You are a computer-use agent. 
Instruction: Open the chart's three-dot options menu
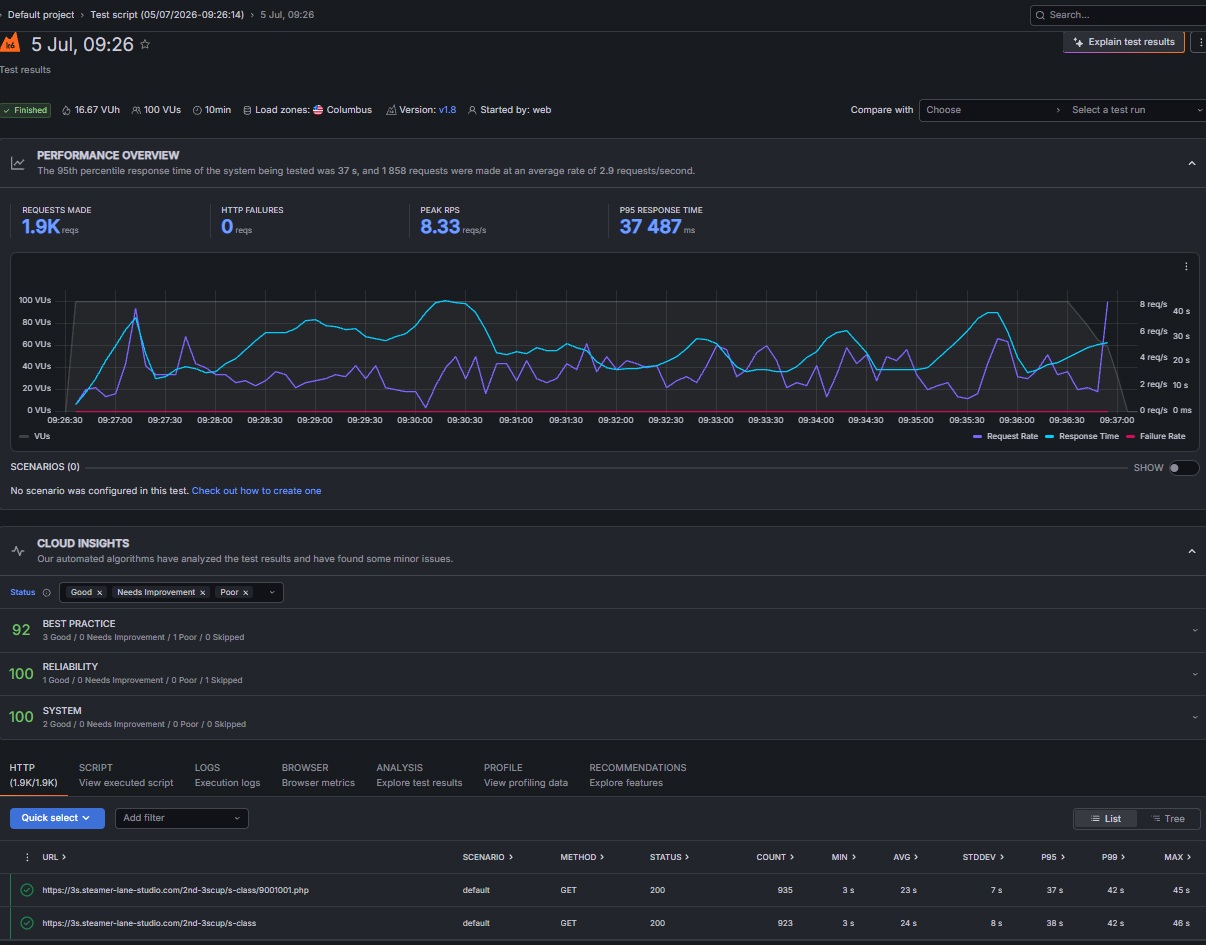point(1186,267)
